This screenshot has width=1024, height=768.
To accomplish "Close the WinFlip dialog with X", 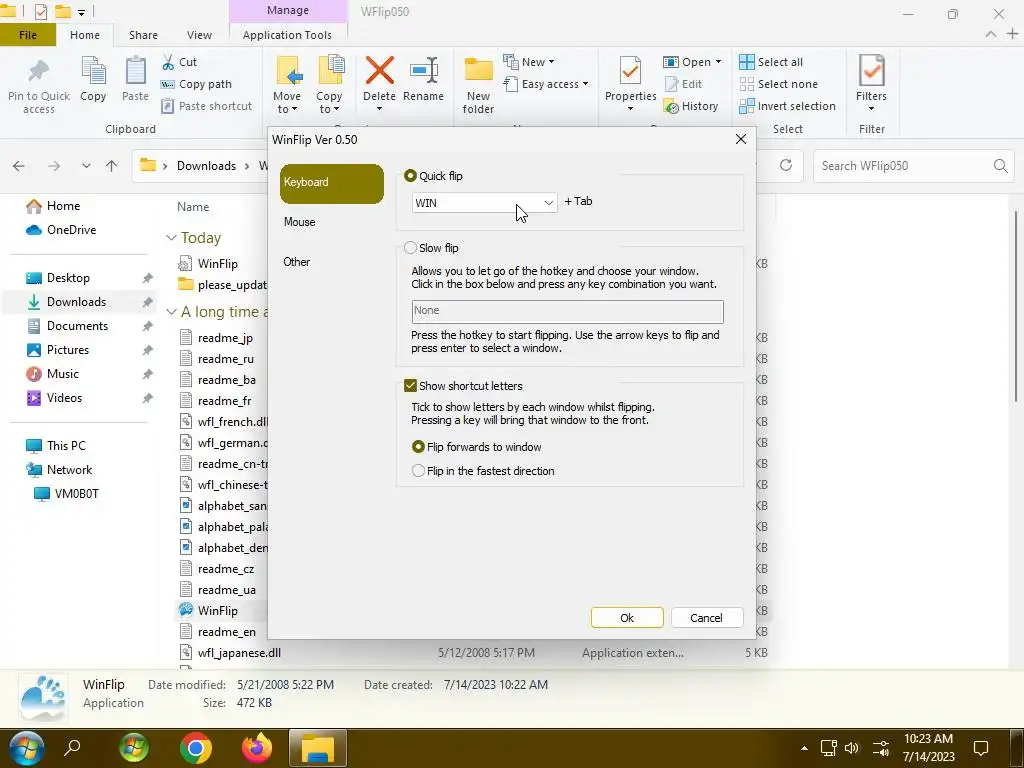I will pos(741,139).
